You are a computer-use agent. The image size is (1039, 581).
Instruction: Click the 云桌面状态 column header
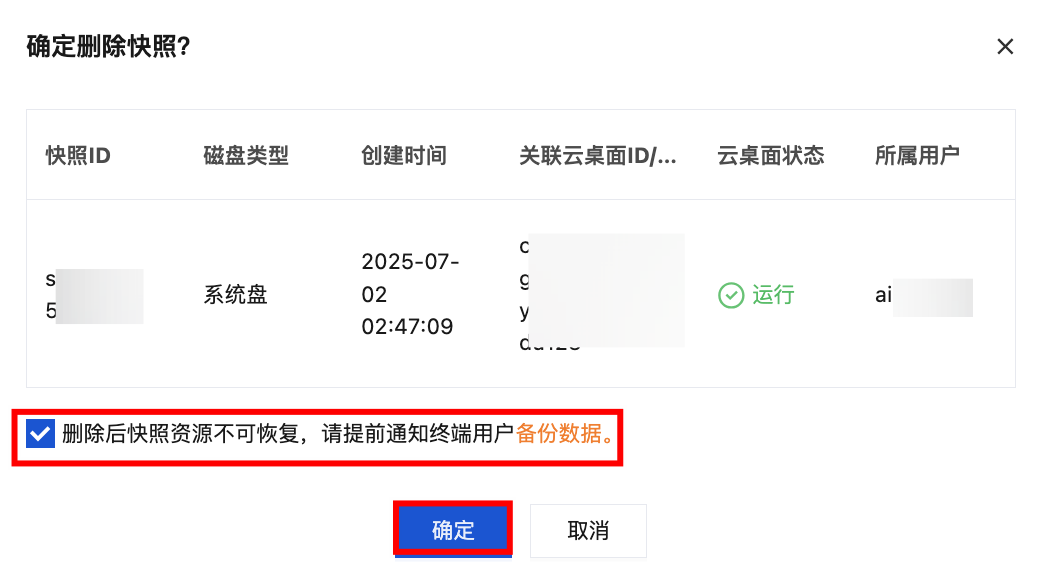point(770,156)
